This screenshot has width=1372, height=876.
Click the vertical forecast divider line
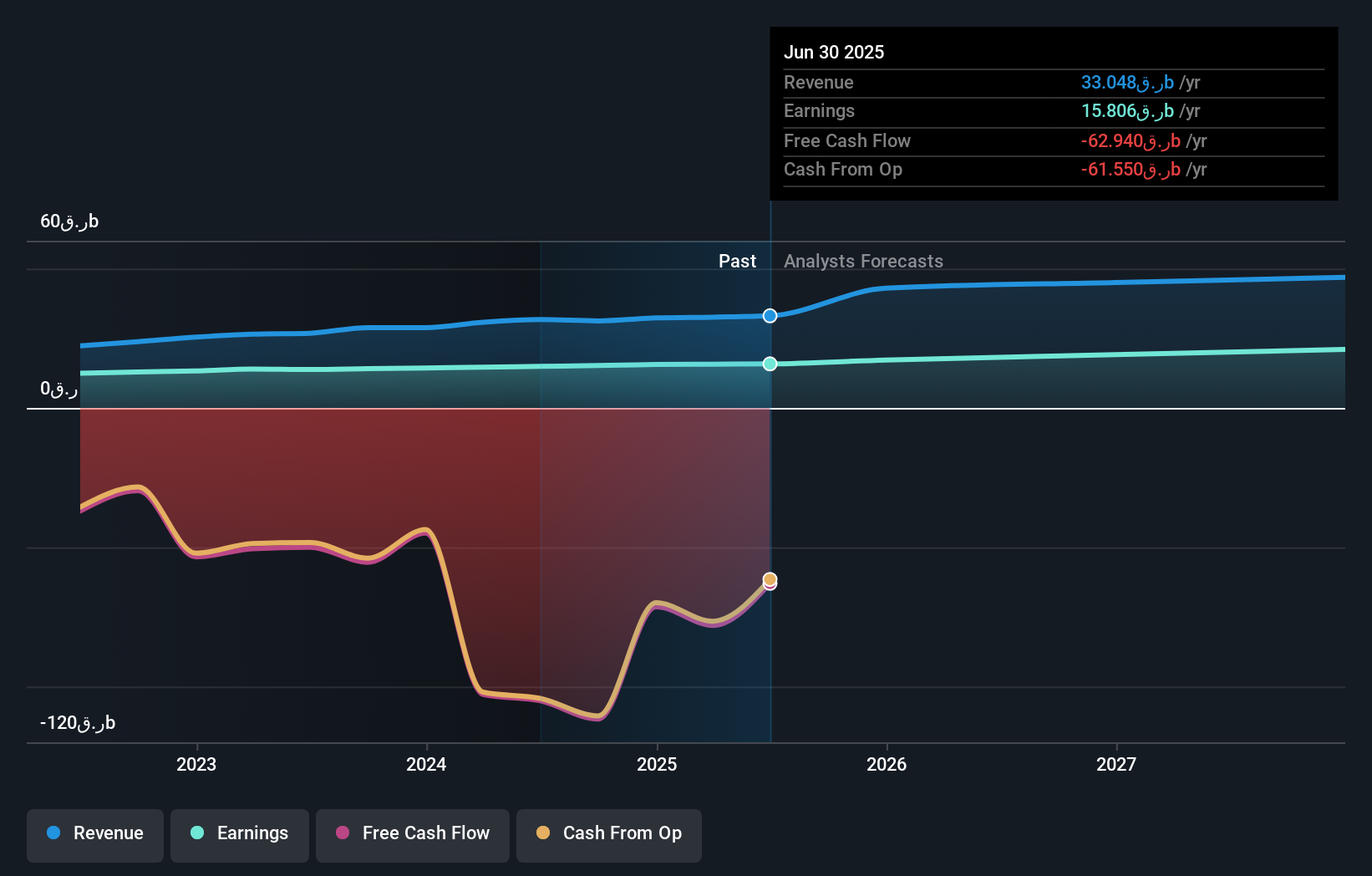pos(770,502)
